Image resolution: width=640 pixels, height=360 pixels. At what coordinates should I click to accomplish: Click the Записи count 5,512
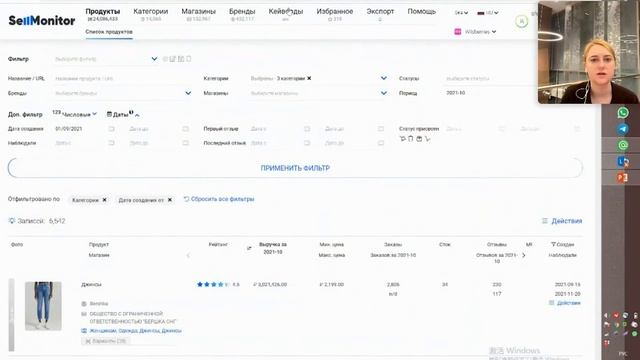pos(57,221)
